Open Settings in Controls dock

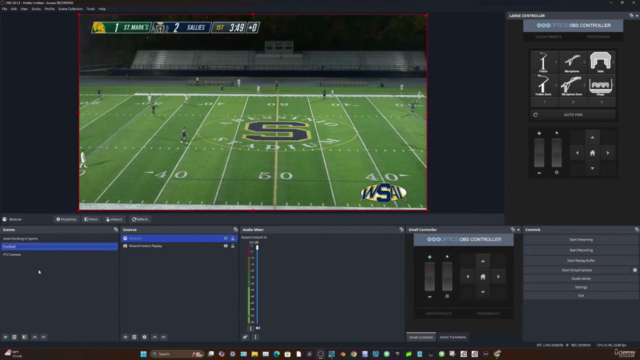pyautogui.click(x=581, y=287)
